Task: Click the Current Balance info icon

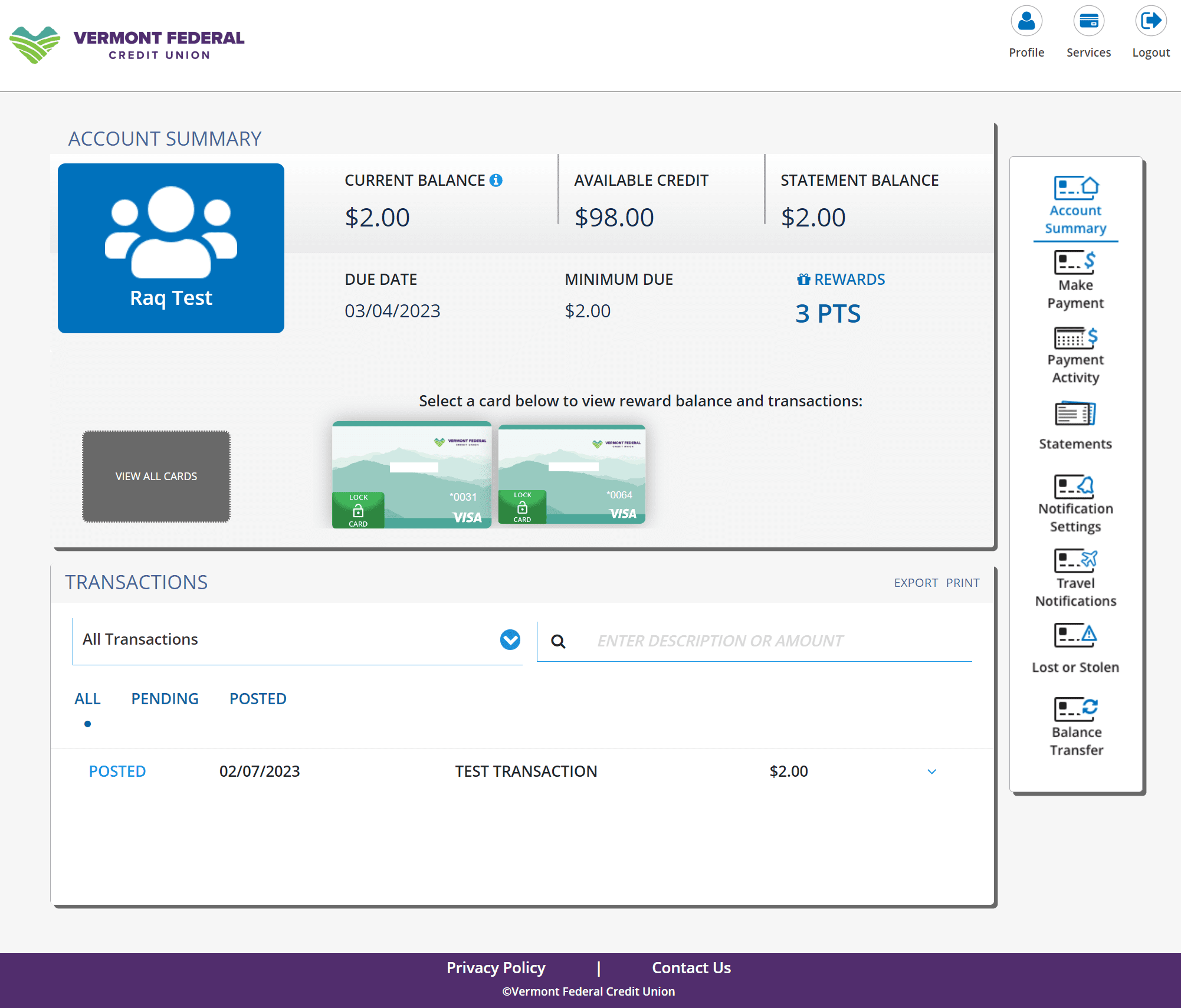Action: pos(496,180)
